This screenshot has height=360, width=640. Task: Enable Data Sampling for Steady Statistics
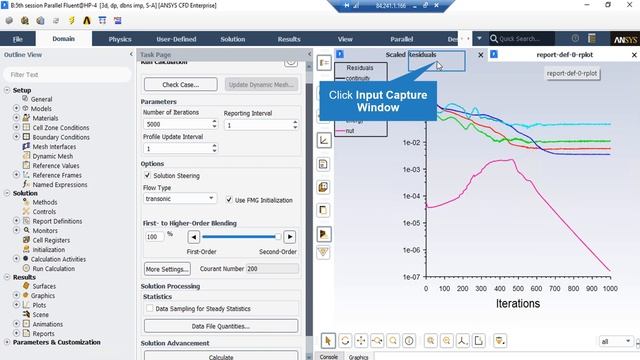(x=150, y=309)
